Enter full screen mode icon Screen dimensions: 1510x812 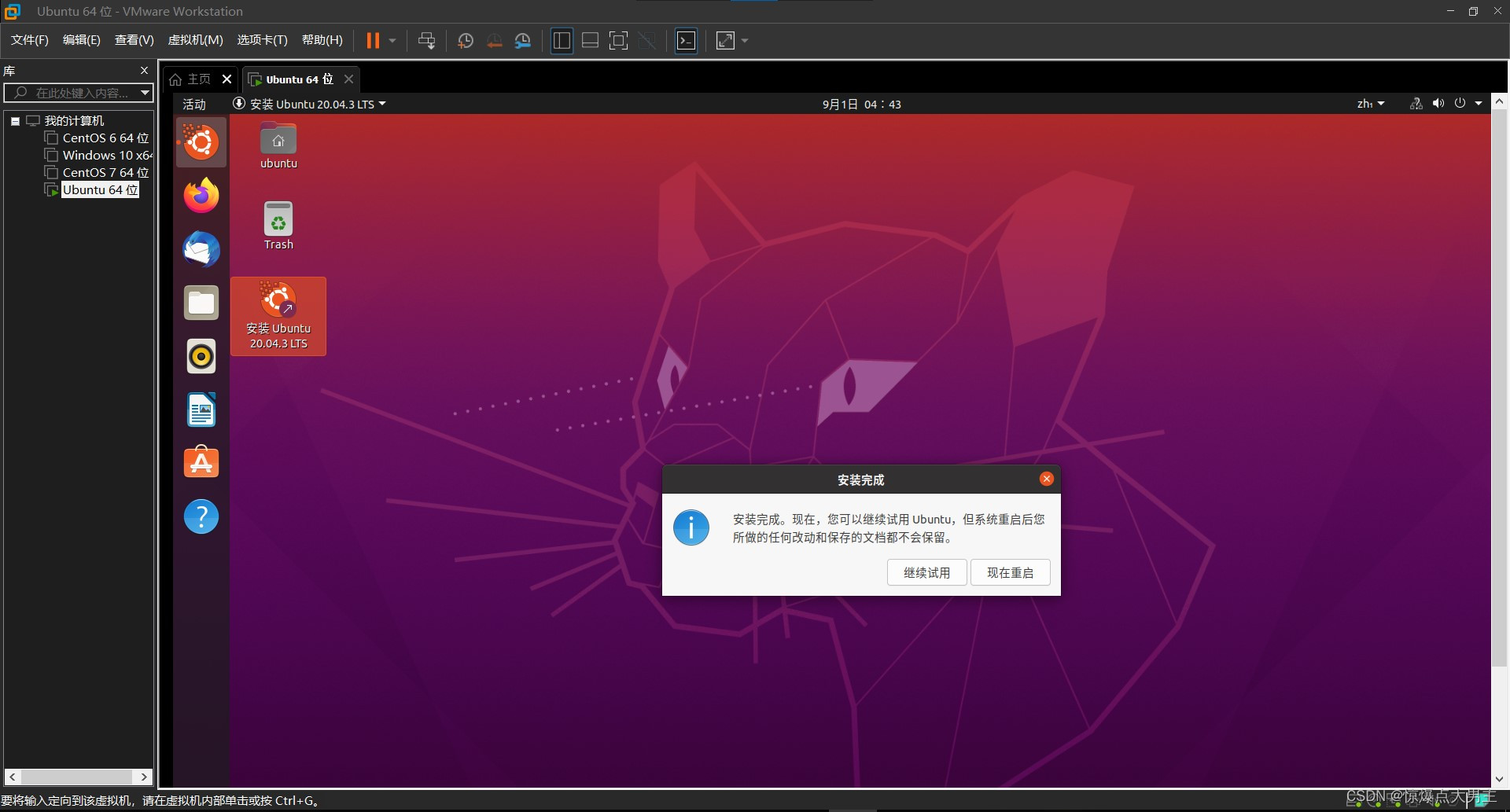(x=619, y=41)
